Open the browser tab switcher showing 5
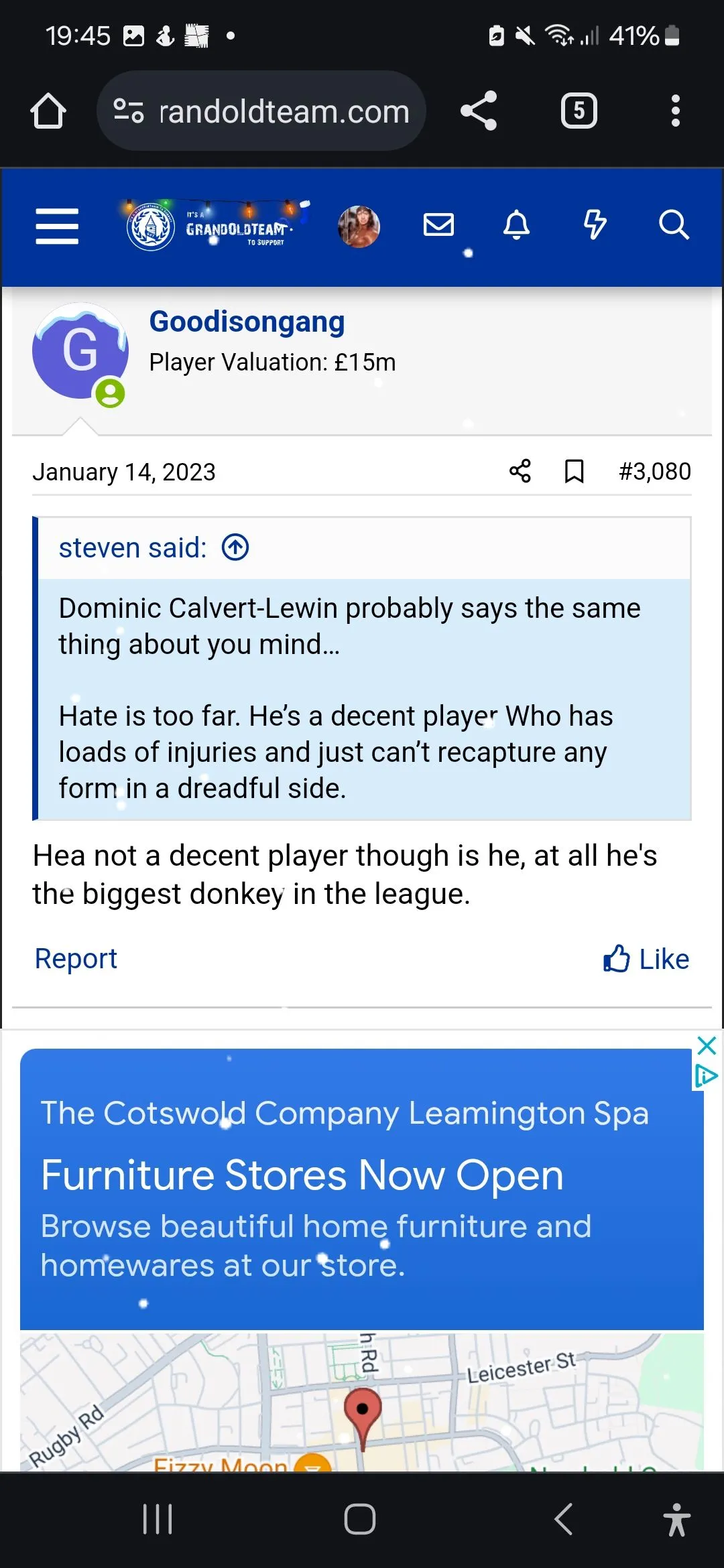 tap(579, 111)
